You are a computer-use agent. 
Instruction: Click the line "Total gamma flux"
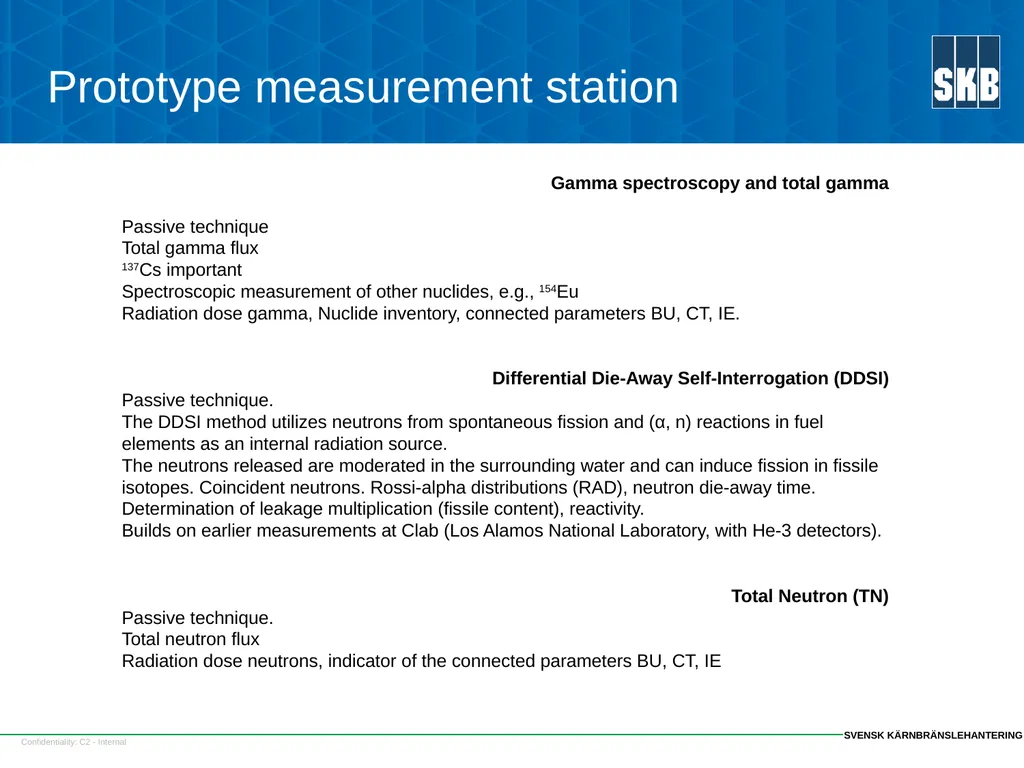pyautogui.click(x=190, y=248)
